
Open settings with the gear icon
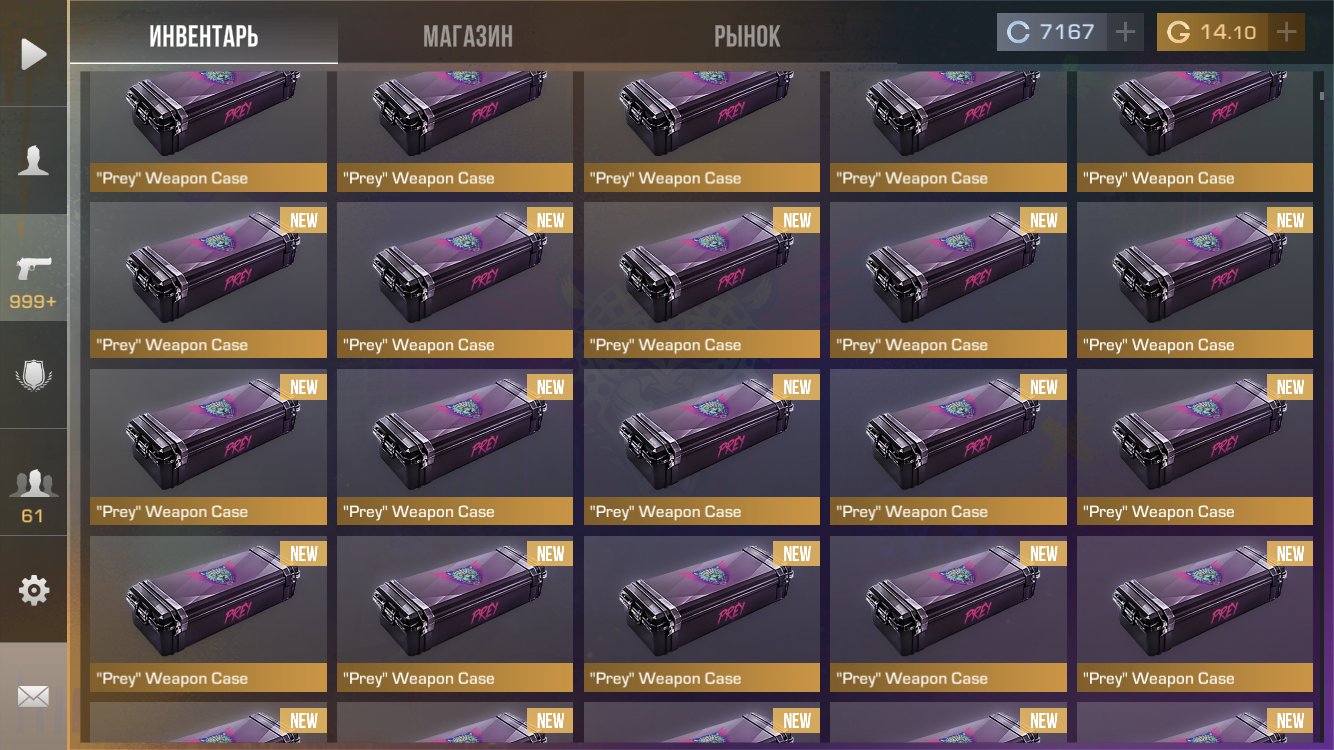[34, 590]
